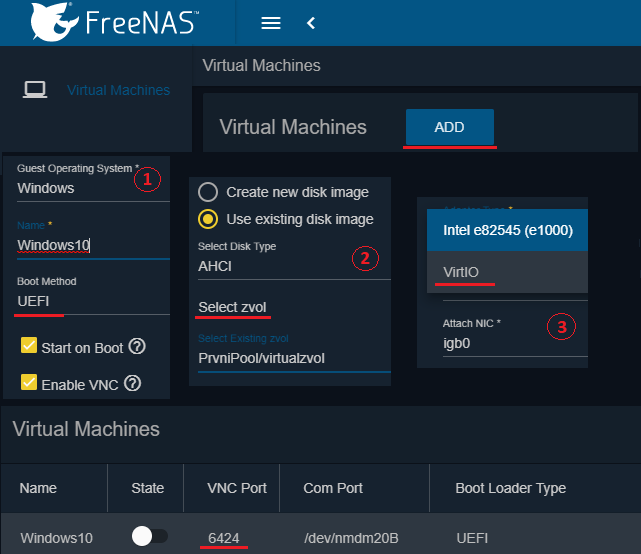641x554 pixels.
Task: Open Virtual Machines in the sidebar
Action: click(x=119, y=90)
